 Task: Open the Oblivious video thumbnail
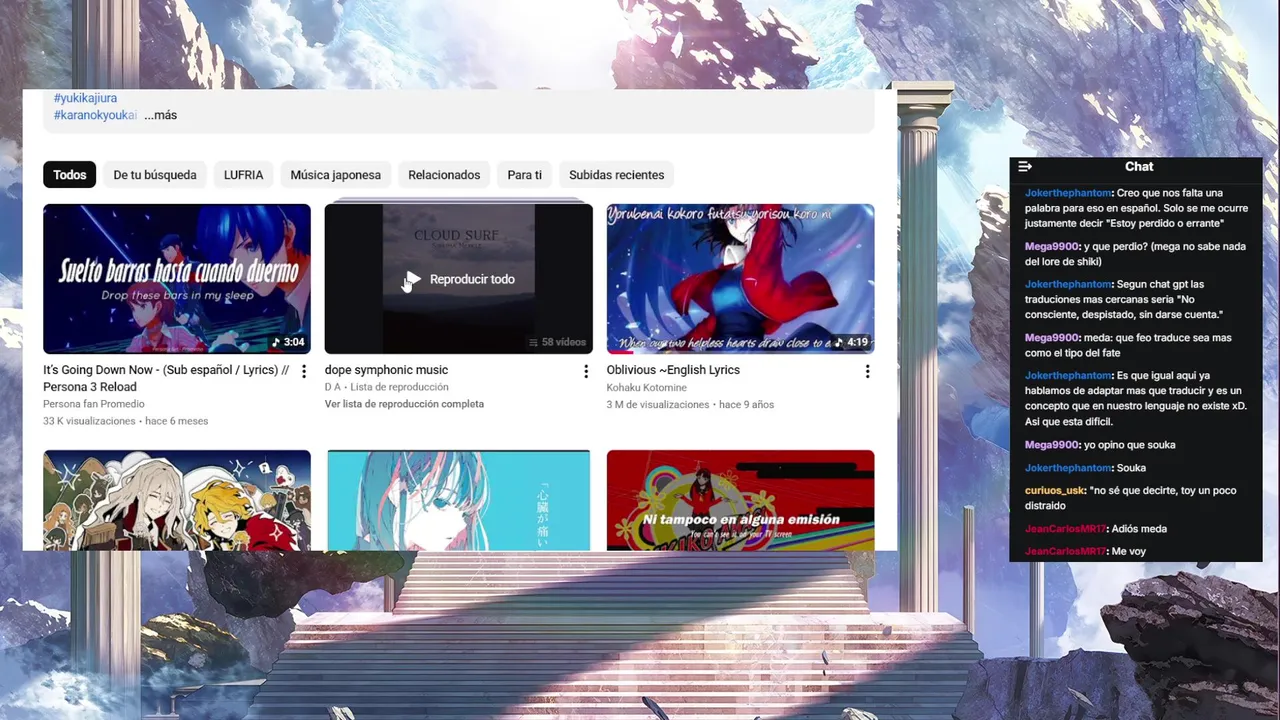740,279
